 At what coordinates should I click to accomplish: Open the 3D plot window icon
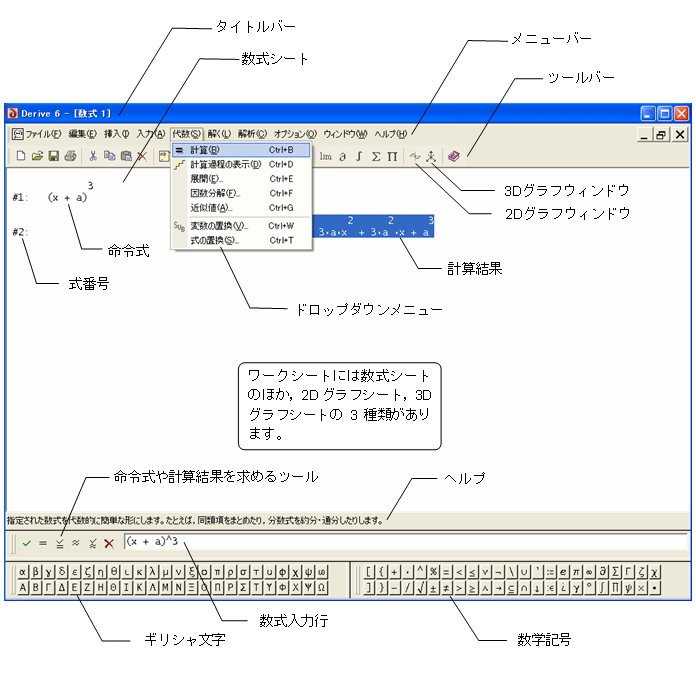point(431,156)
